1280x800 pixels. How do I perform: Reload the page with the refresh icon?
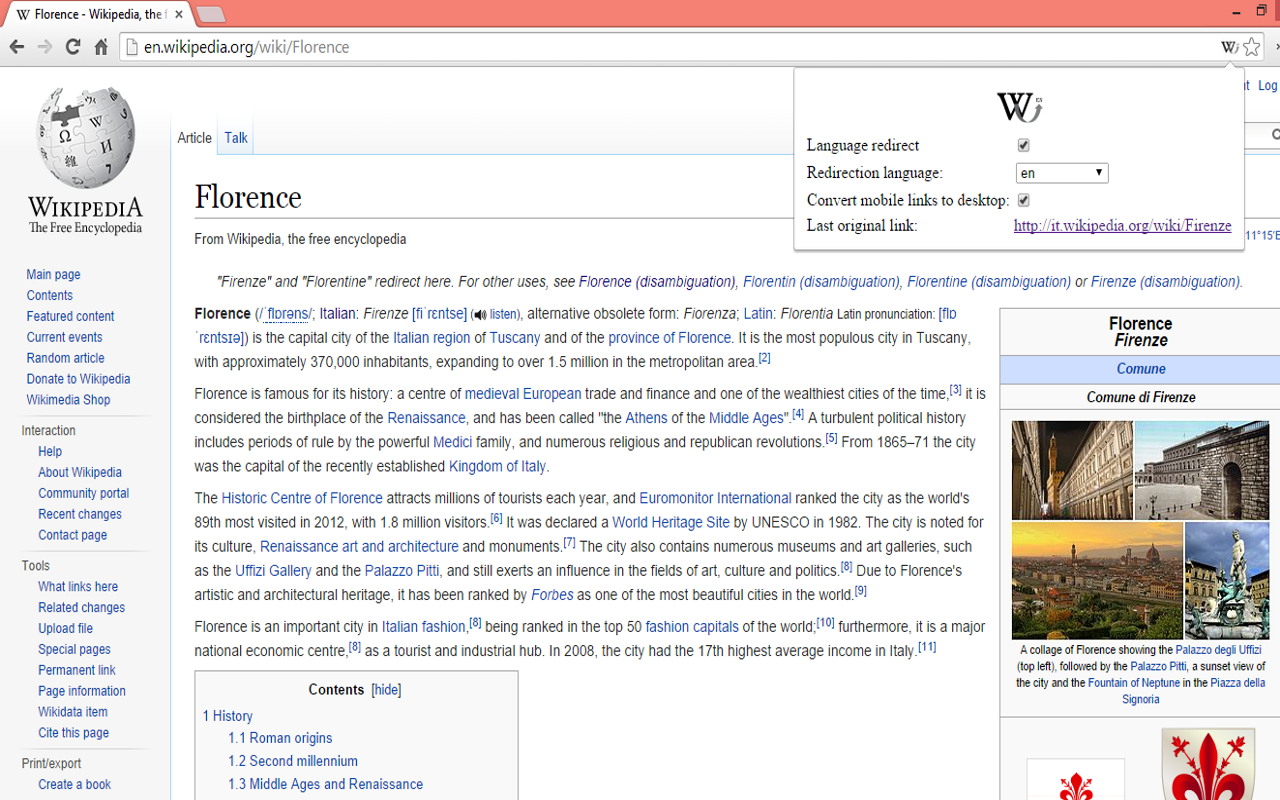73,47
